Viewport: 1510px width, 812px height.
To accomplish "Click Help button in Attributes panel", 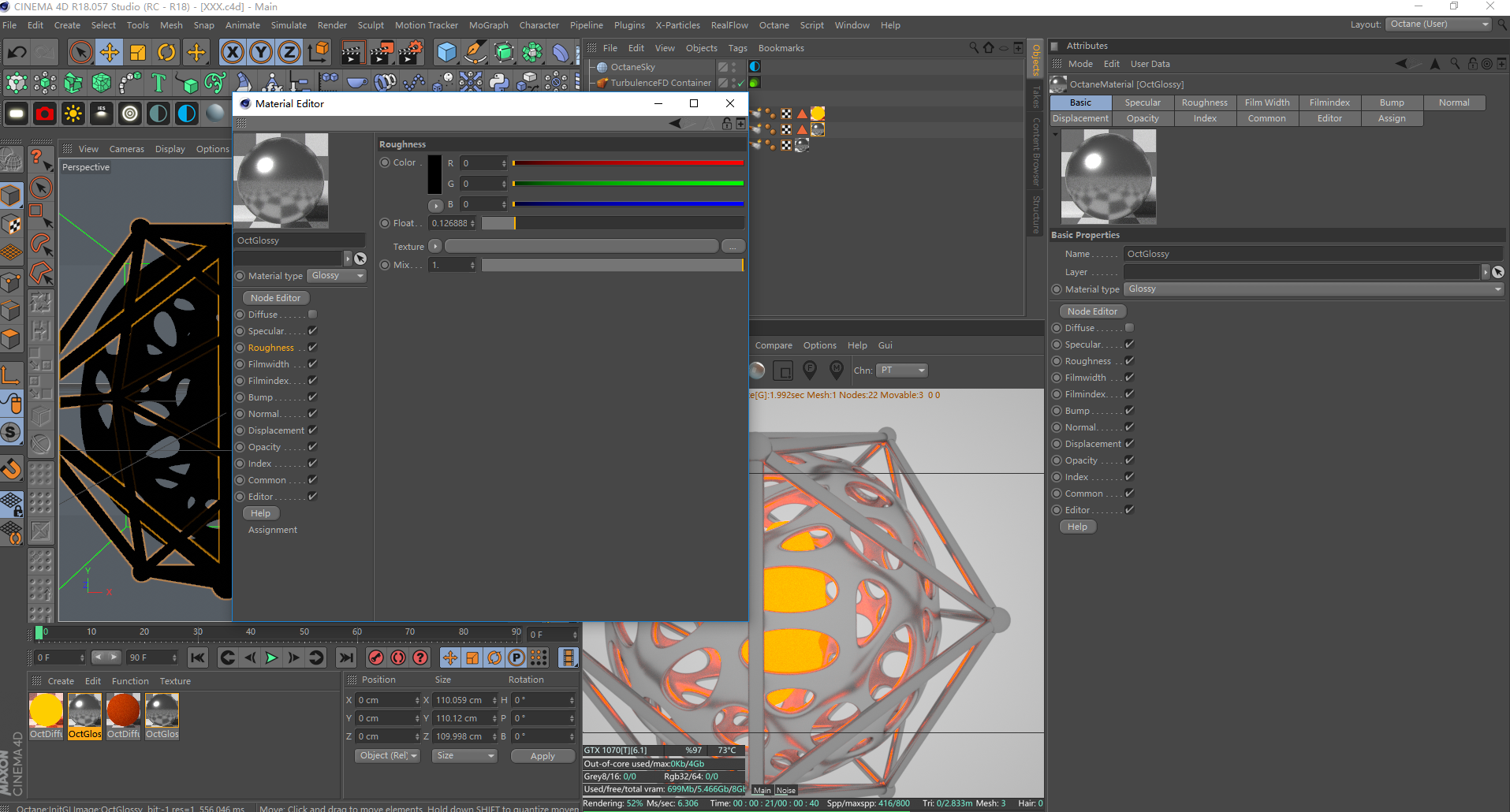I will (1077, 527).
